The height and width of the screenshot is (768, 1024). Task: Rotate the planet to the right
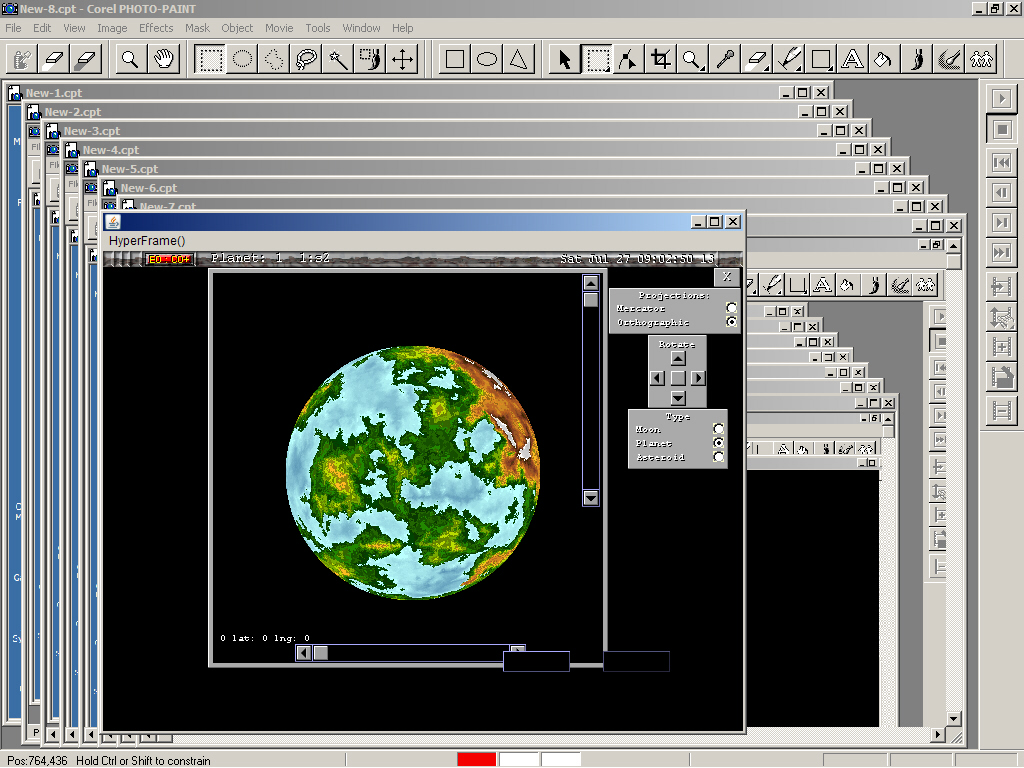[x=698, y=378]
